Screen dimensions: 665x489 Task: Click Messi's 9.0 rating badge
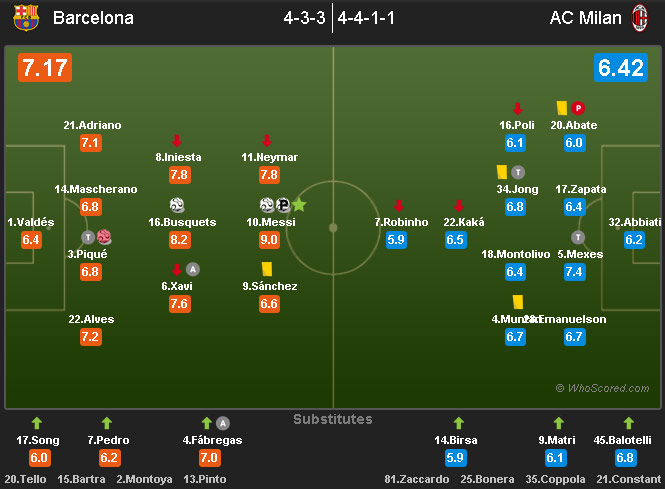(268, 240)
